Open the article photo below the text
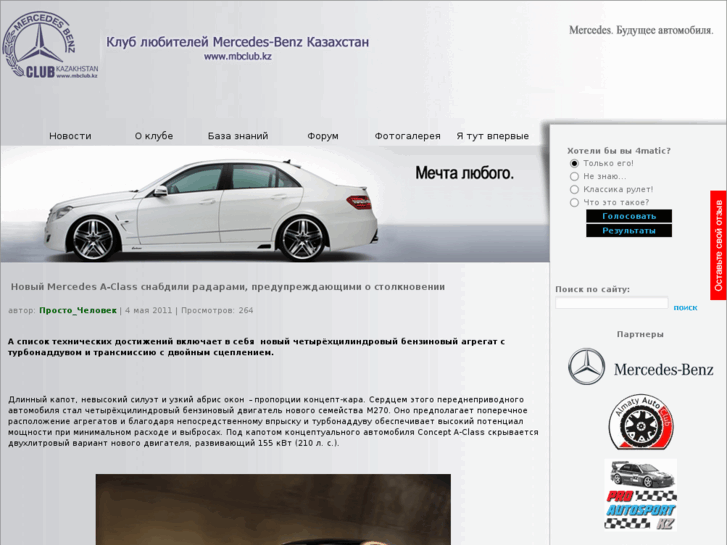The width and height of the screenshot is (727, 545). click(273, 509)
